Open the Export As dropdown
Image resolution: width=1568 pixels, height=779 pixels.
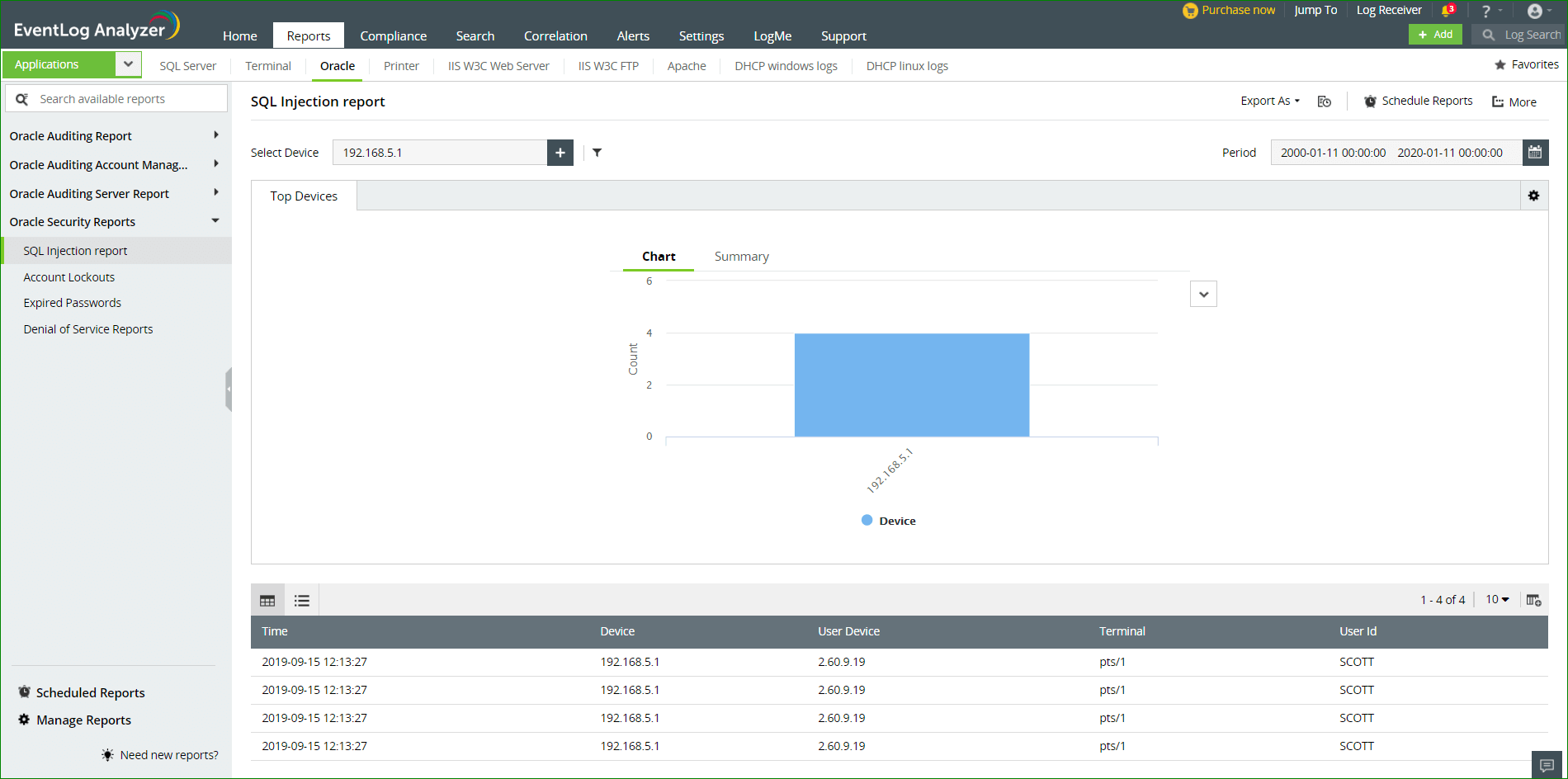pyautogui.click(x=1270, y=101)
